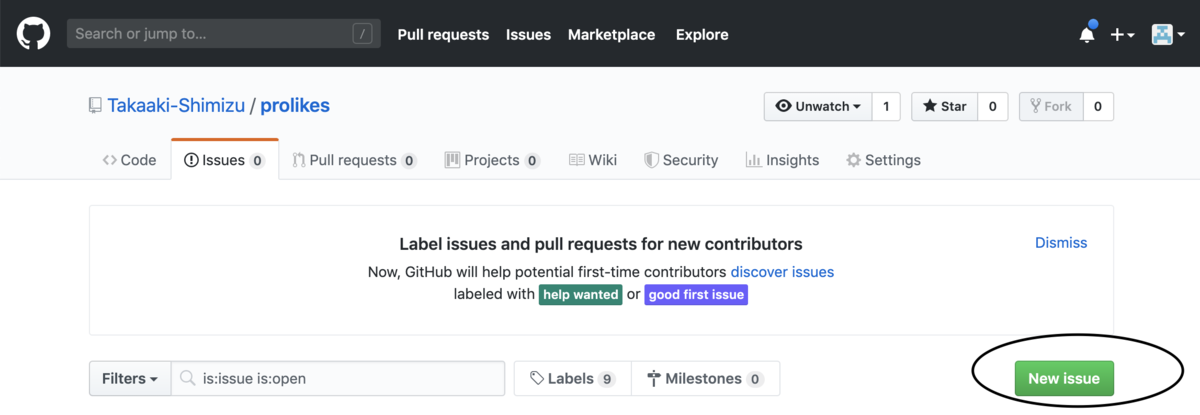
Task: Open the Settings tab
Action: click(883, 160)
